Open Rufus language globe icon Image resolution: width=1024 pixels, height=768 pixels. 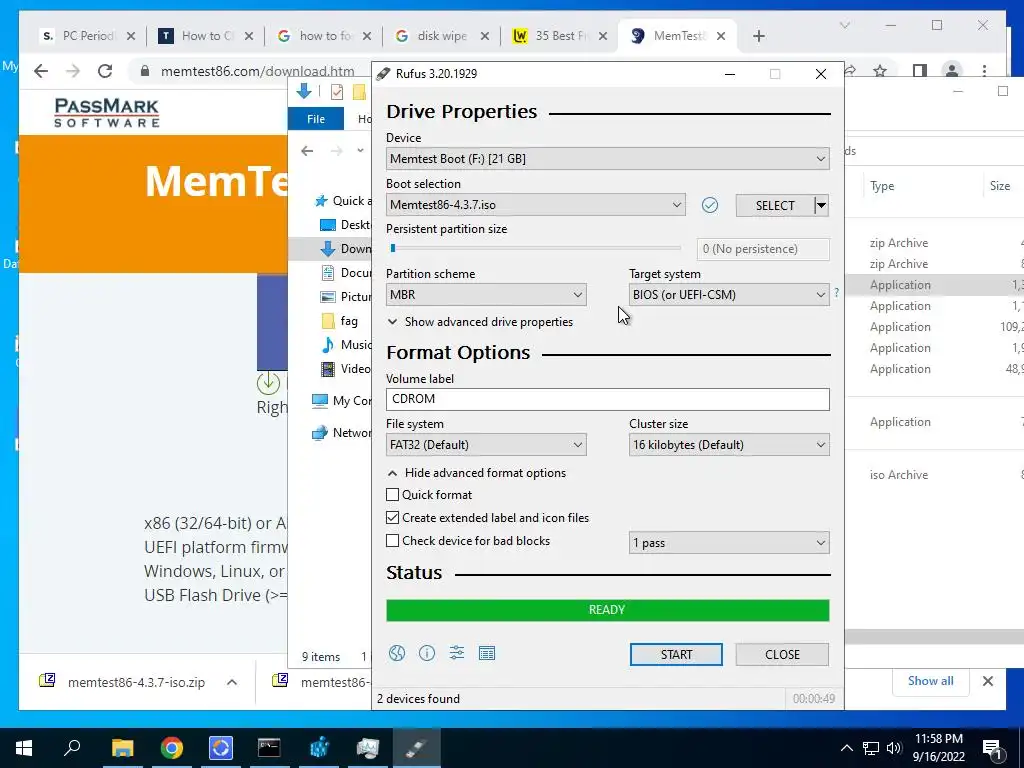[397, 653]
